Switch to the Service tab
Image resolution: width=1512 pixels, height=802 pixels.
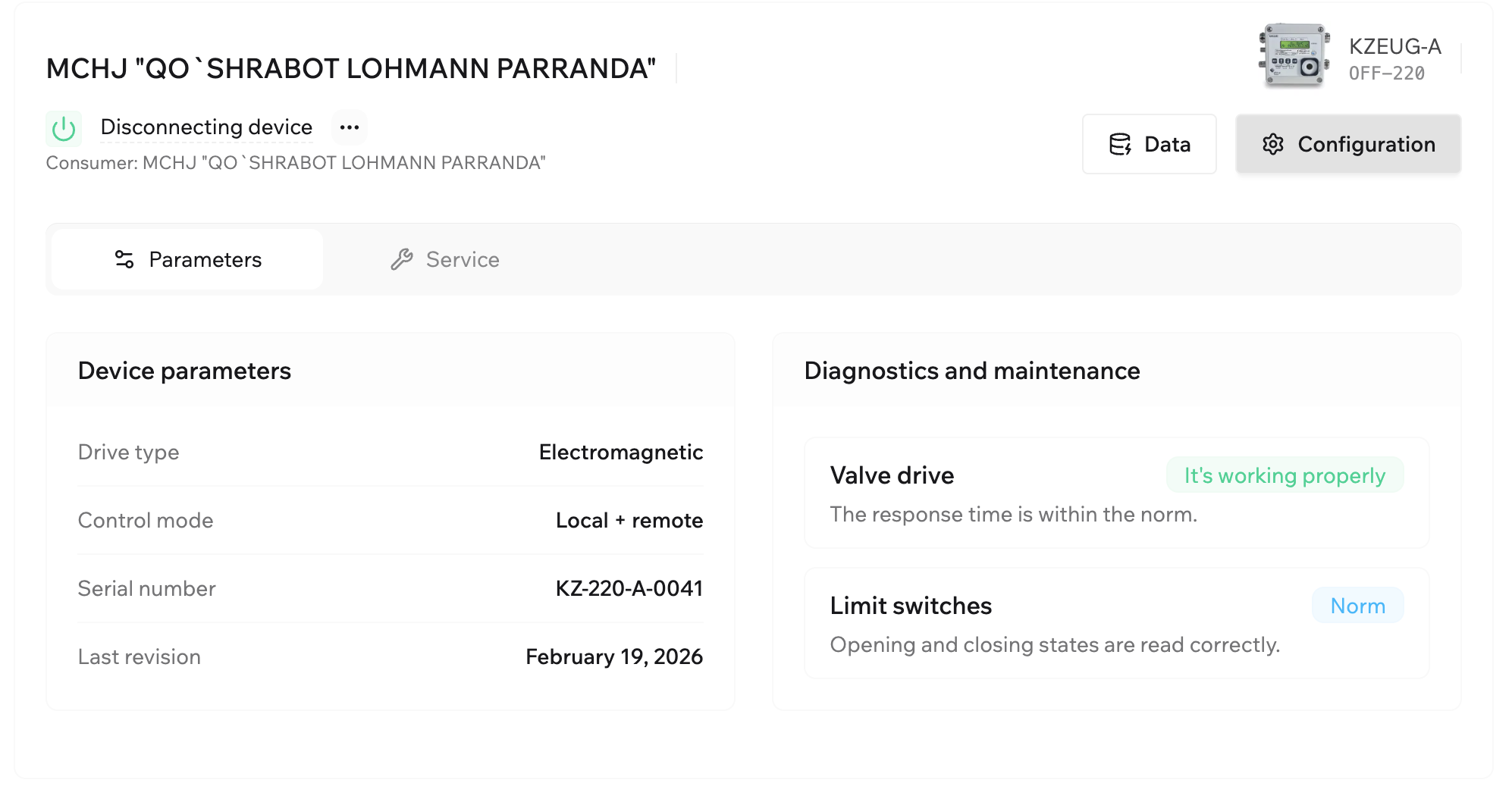(445, 259)
